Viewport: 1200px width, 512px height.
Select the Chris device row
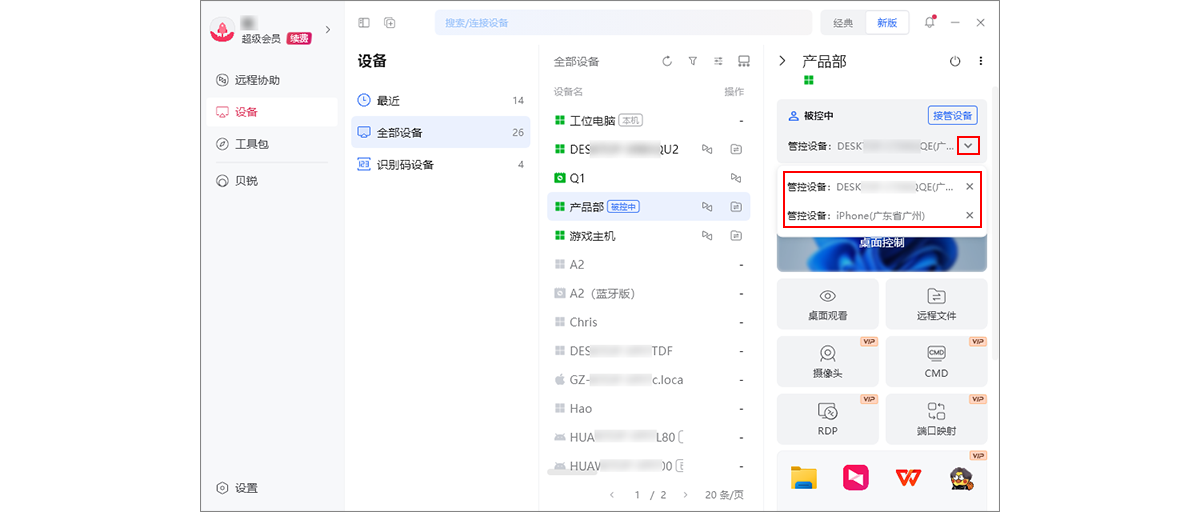(650, 322)
